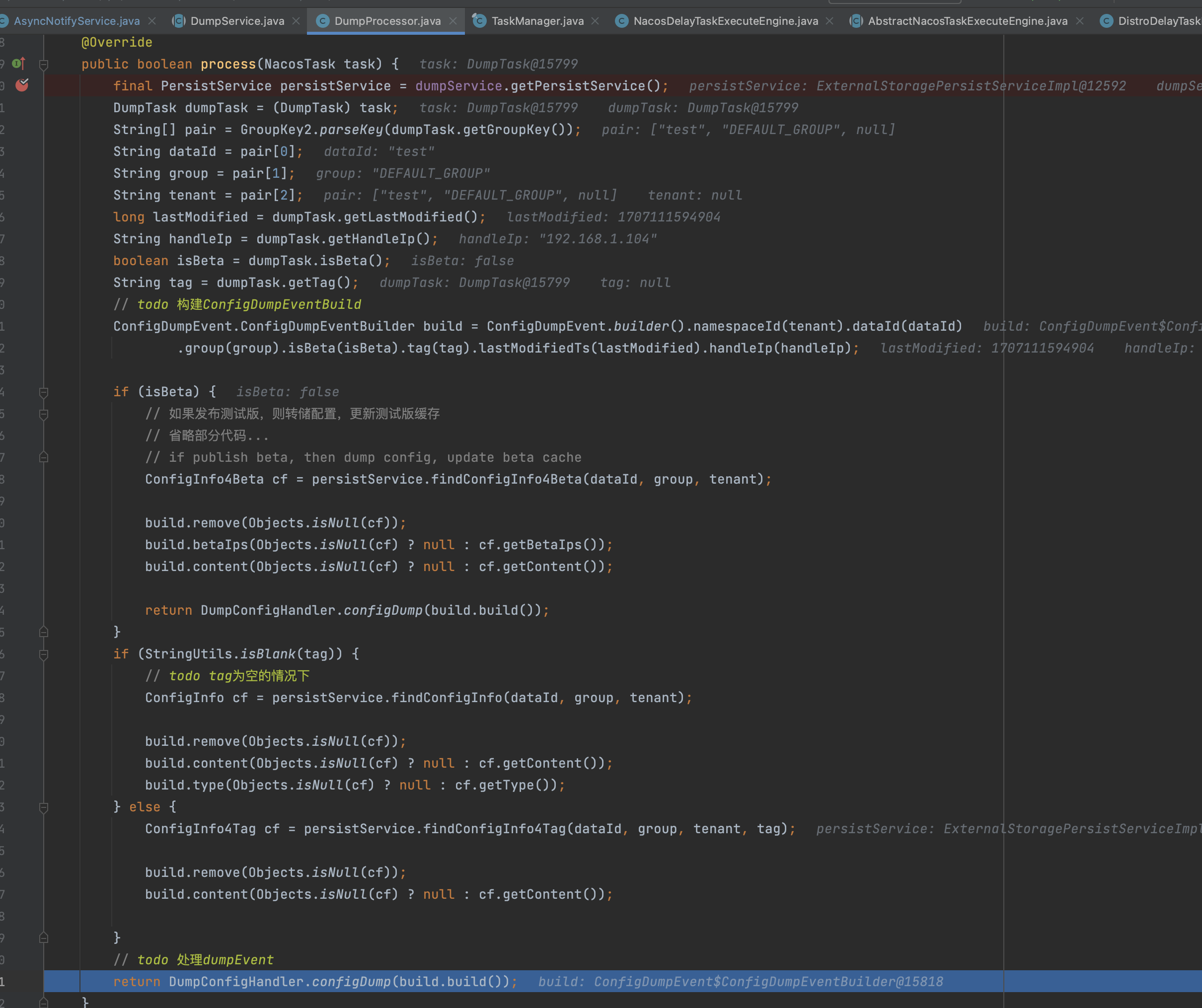Switch to the AsyncNotifyService.java tab
1202x1008 pixels.
point(76,21)
